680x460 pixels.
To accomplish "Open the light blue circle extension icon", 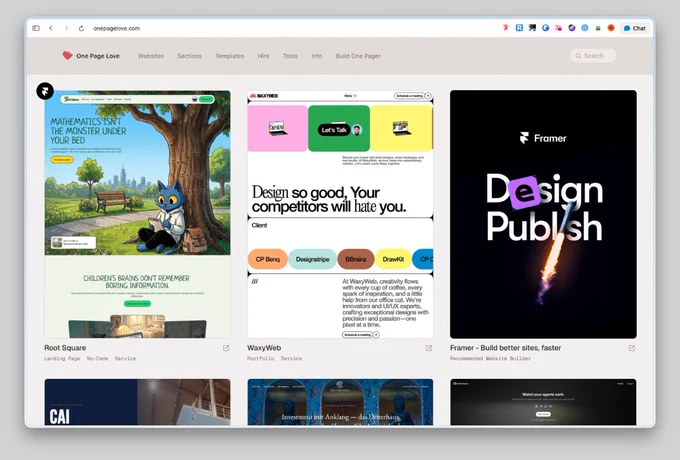I will 585,28.
